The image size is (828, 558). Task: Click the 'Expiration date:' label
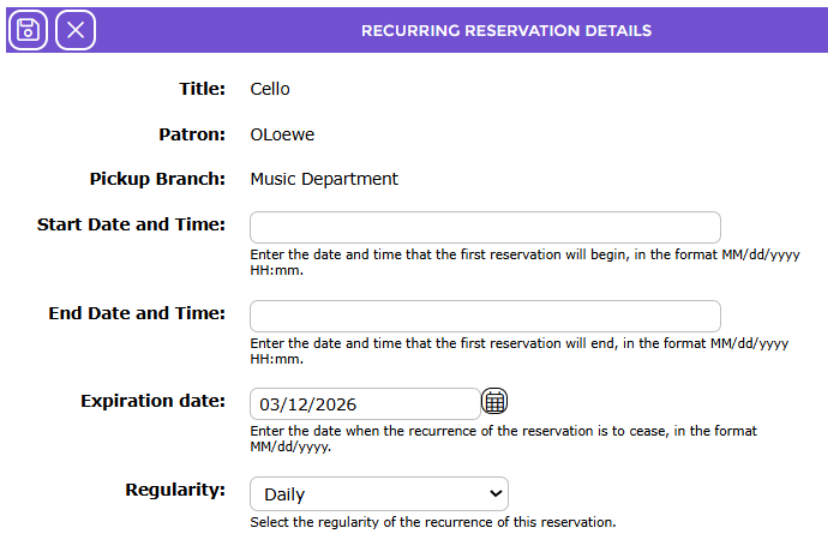pos(153,401)
